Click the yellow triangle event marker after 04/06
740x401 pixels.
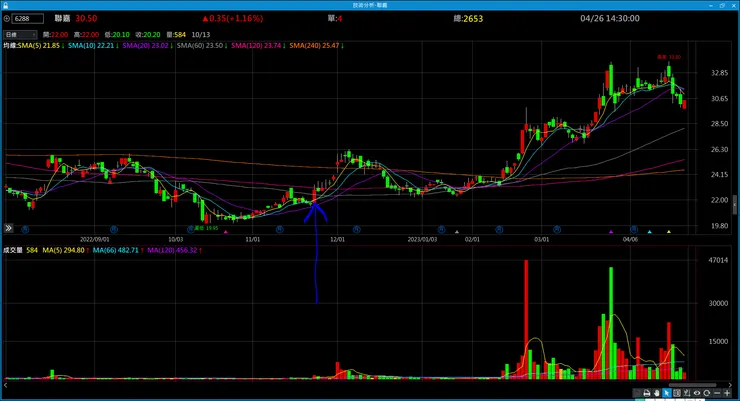(669, 232)
